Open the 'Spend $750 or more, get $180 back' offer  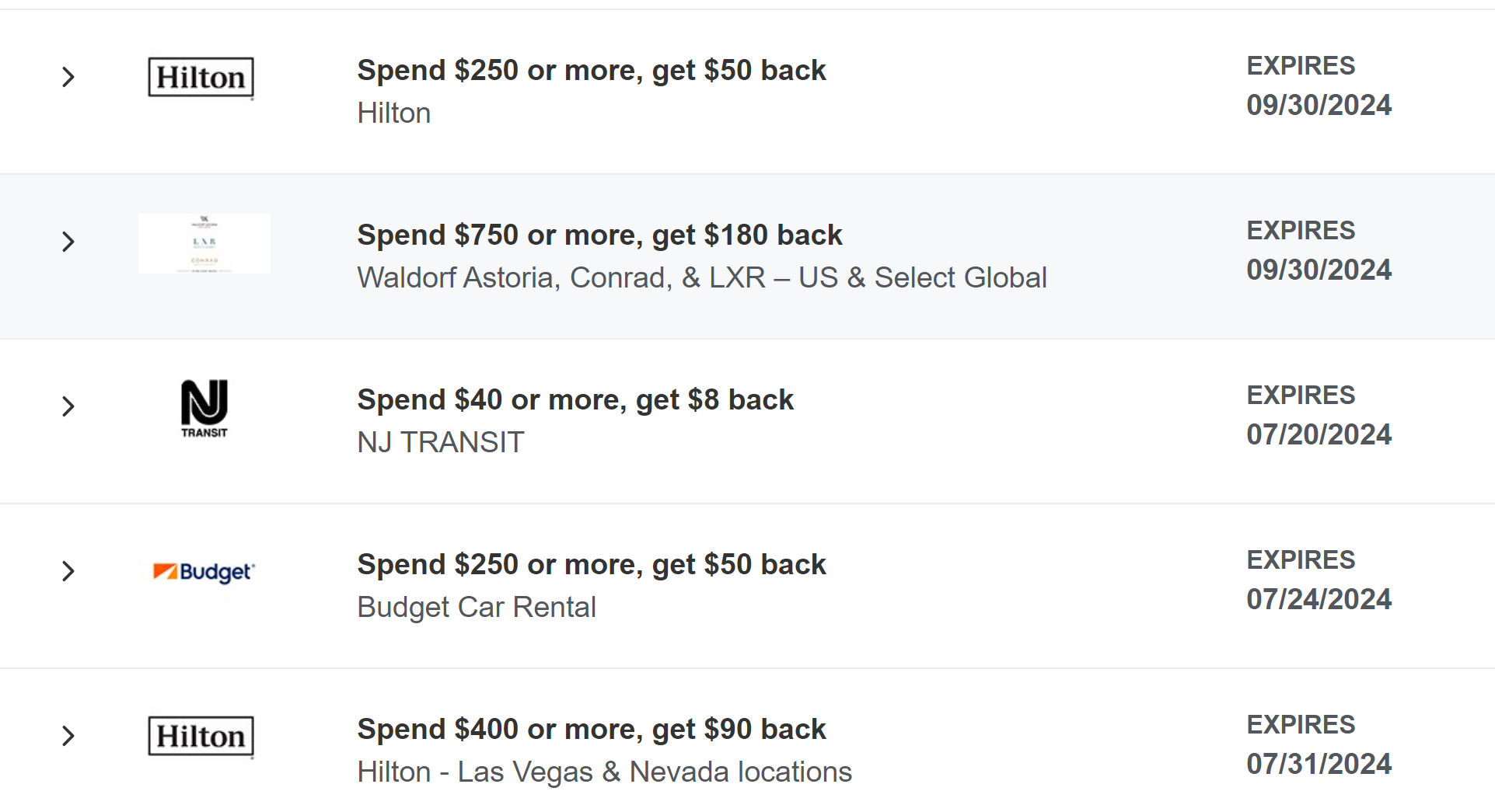tap(599, 235)
